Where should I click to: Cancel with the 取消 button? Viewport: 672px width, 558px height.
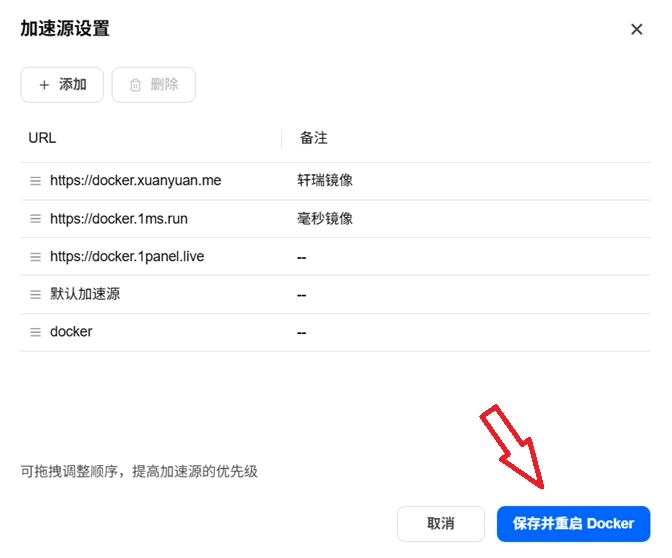point(441,524)
